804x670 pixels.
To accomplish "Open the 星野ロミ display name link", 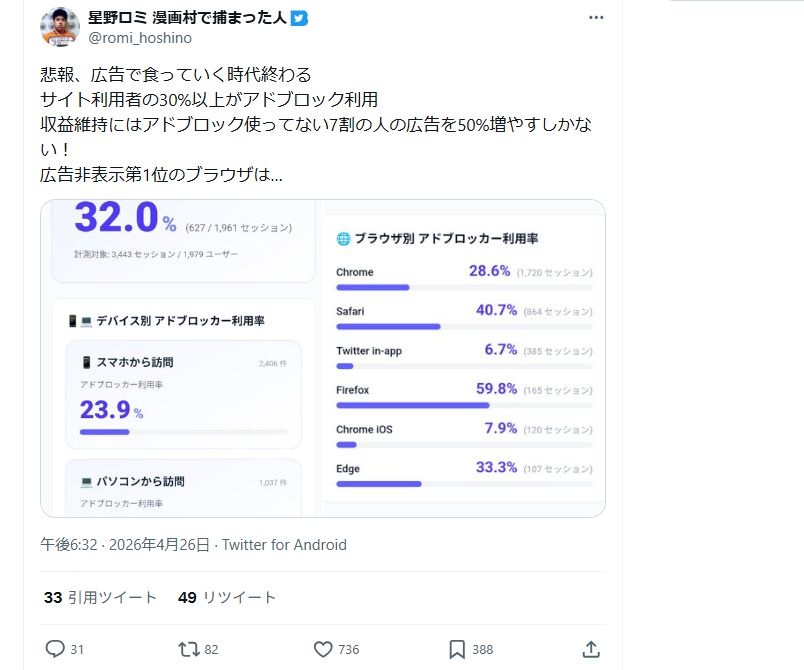I will (187, 18).
